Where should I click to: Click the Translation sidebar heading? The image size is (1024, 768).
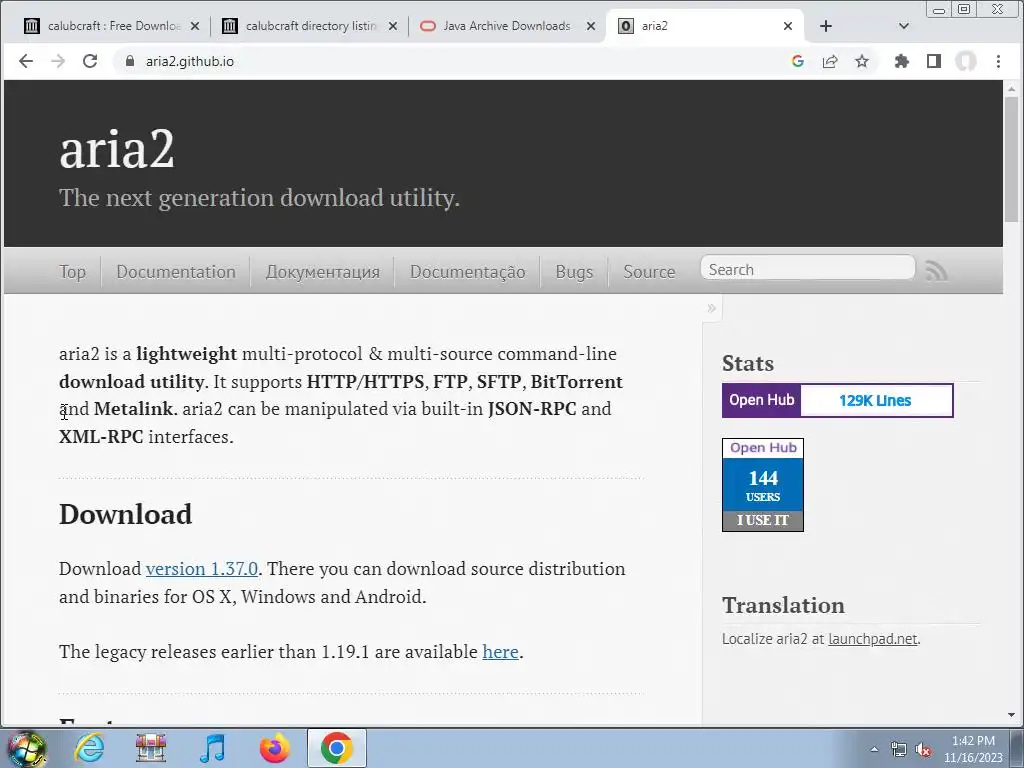pyautogui.click(x=783, y=605)
